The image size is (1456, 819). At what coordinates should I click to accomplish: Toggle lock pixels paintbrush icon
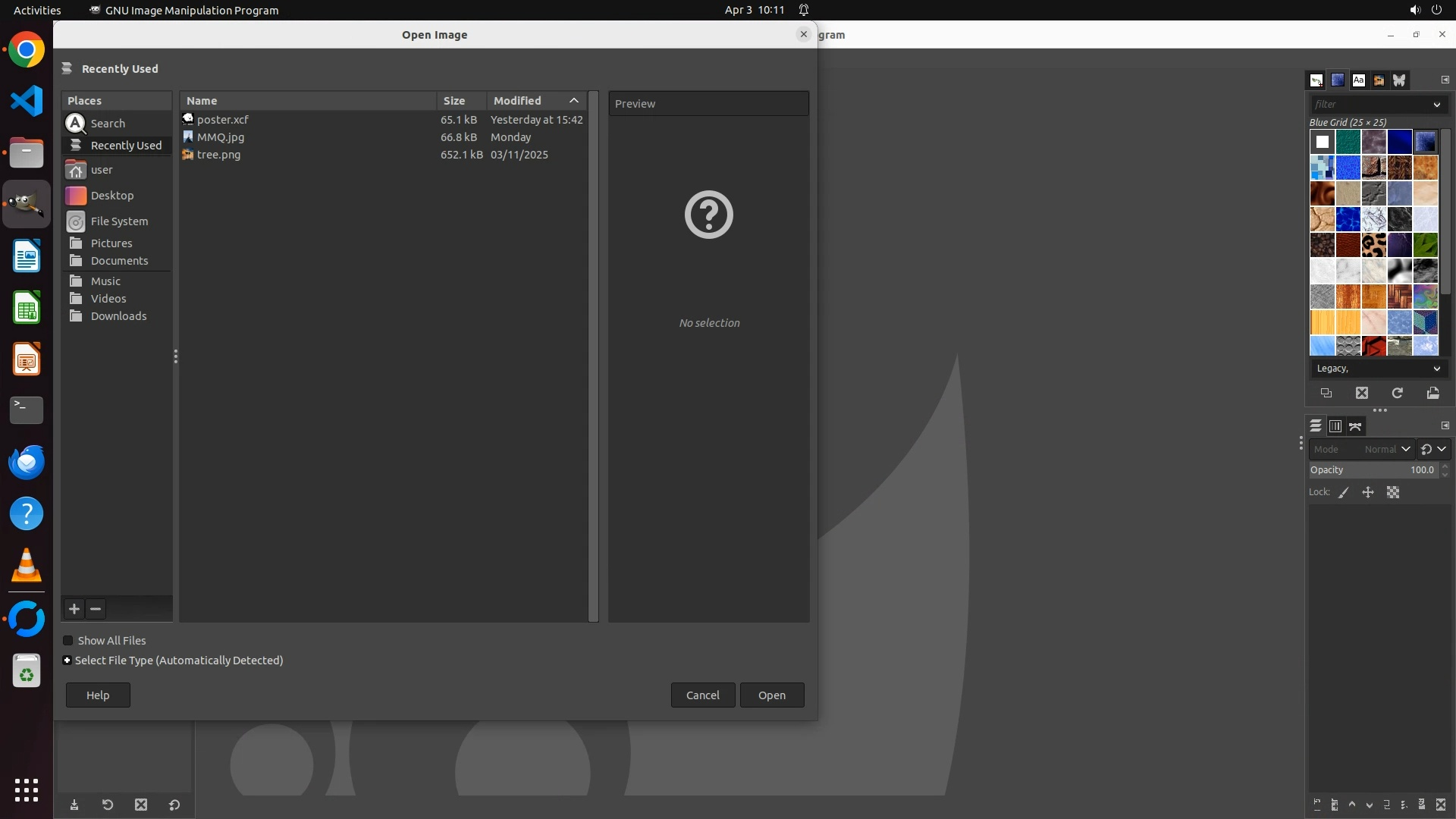pos(1344,493)
